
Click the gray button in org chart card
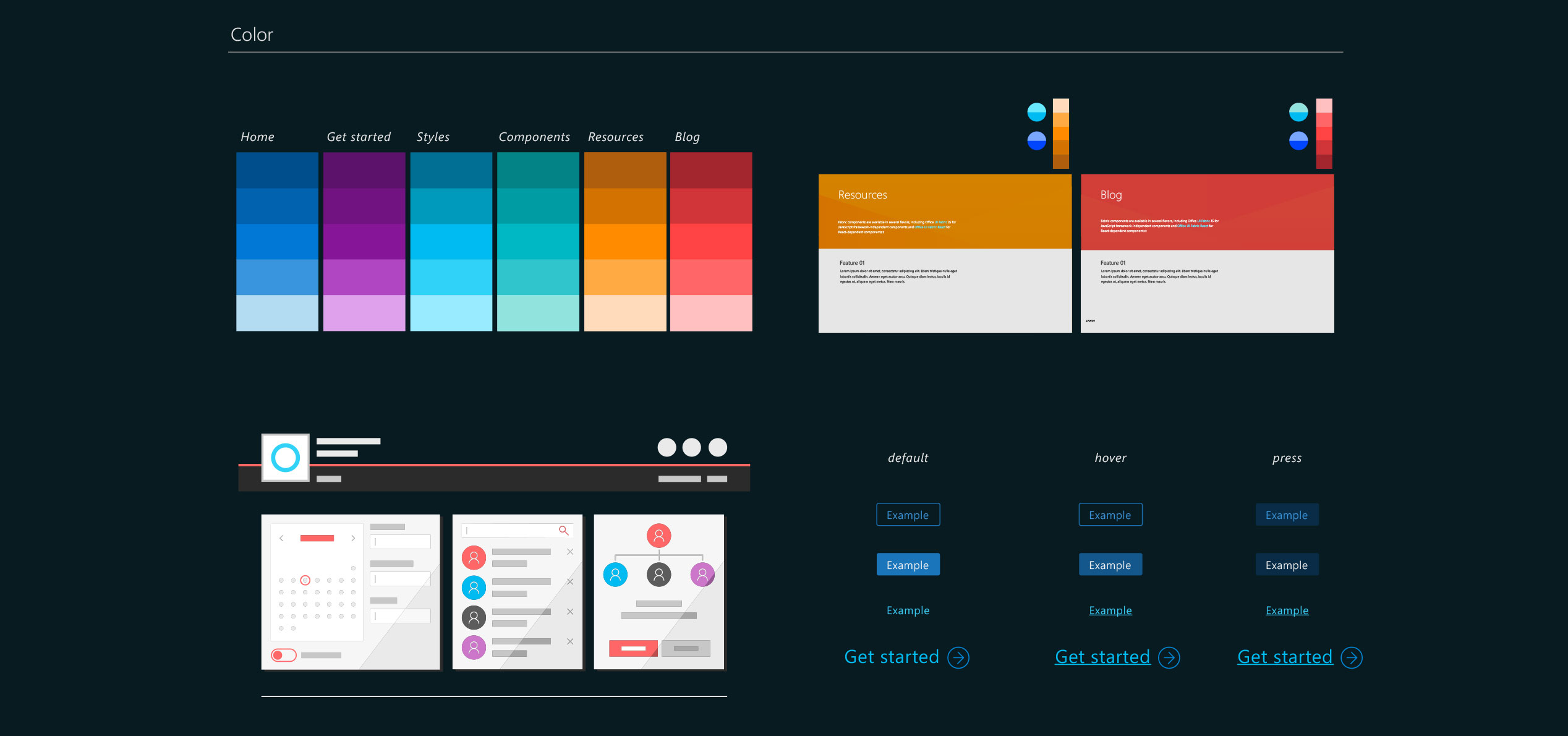[x=686, y=648]
